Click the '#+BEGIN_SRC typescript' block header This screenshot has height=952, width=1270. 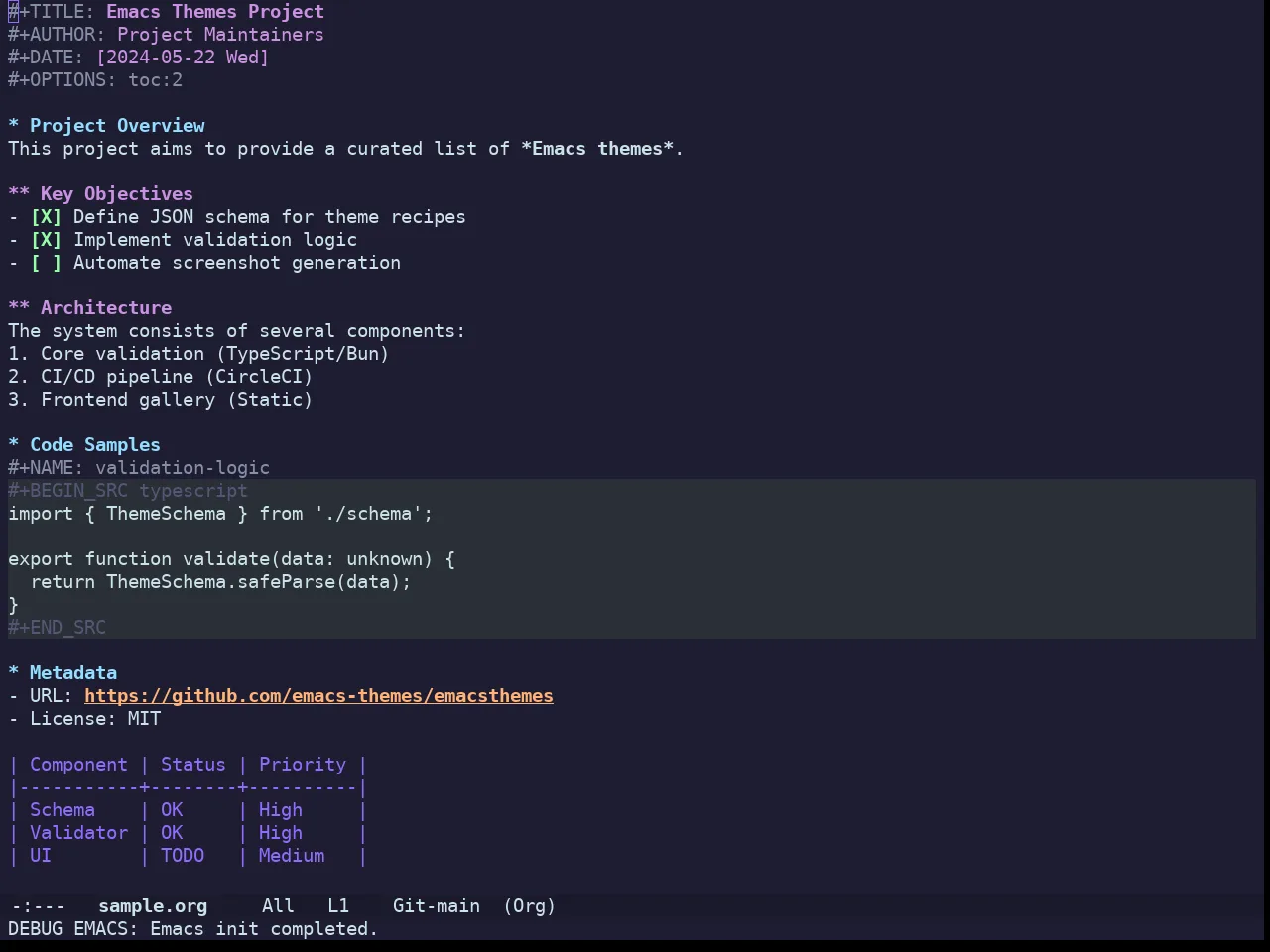[128, 491]
